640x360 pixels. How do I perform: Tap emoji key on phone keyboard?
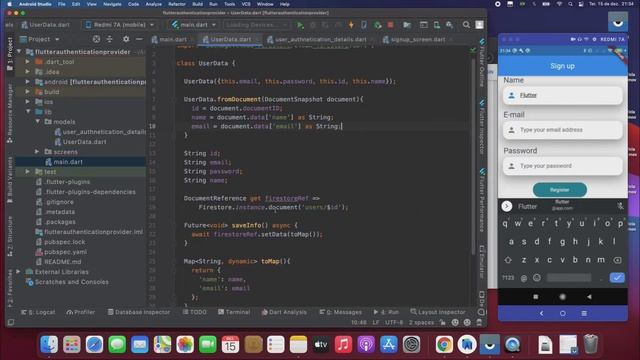click(x=537, y=278)
